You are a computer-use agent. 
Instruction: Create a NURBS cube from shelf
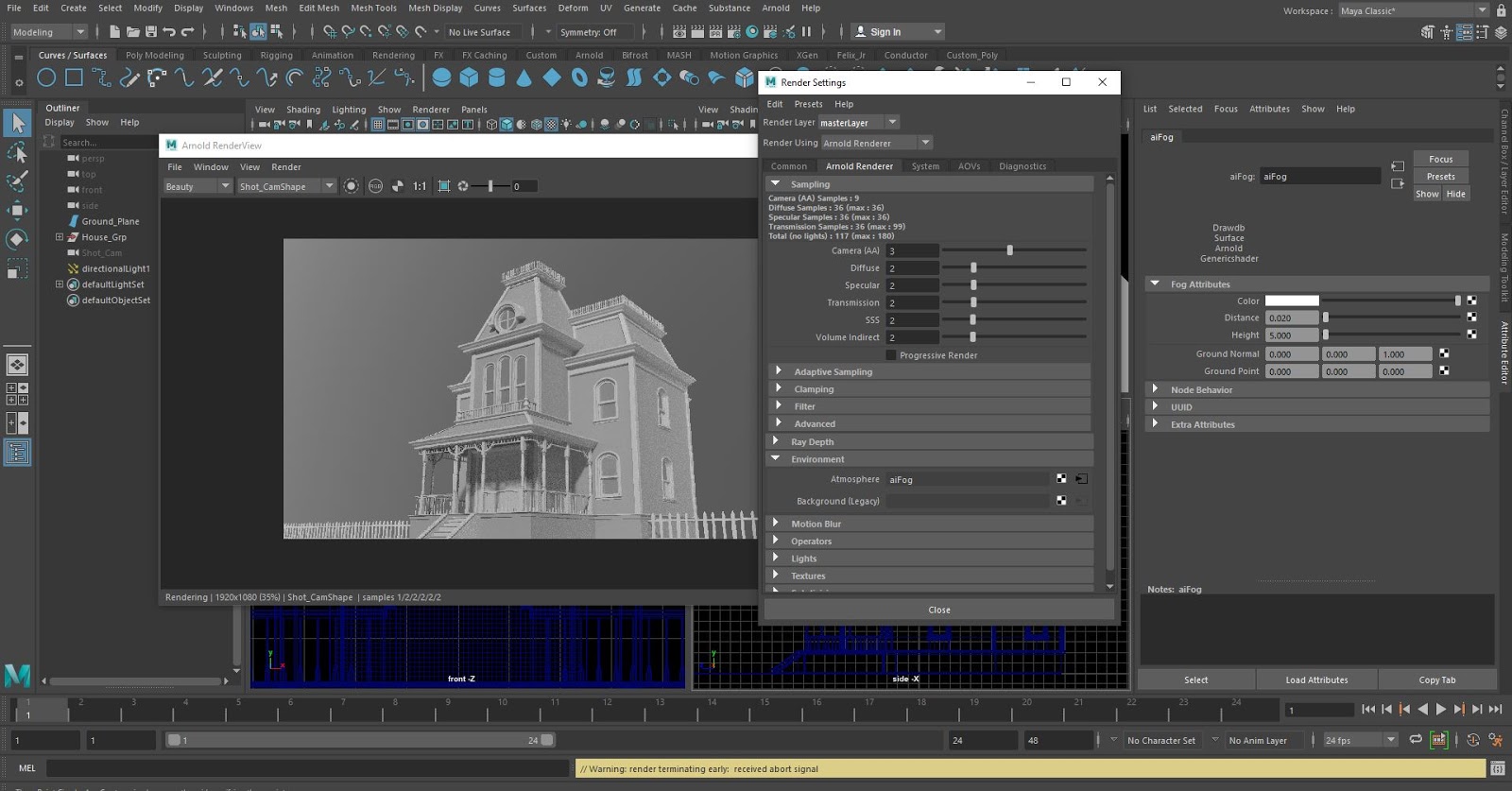click(x=469, y=77)
